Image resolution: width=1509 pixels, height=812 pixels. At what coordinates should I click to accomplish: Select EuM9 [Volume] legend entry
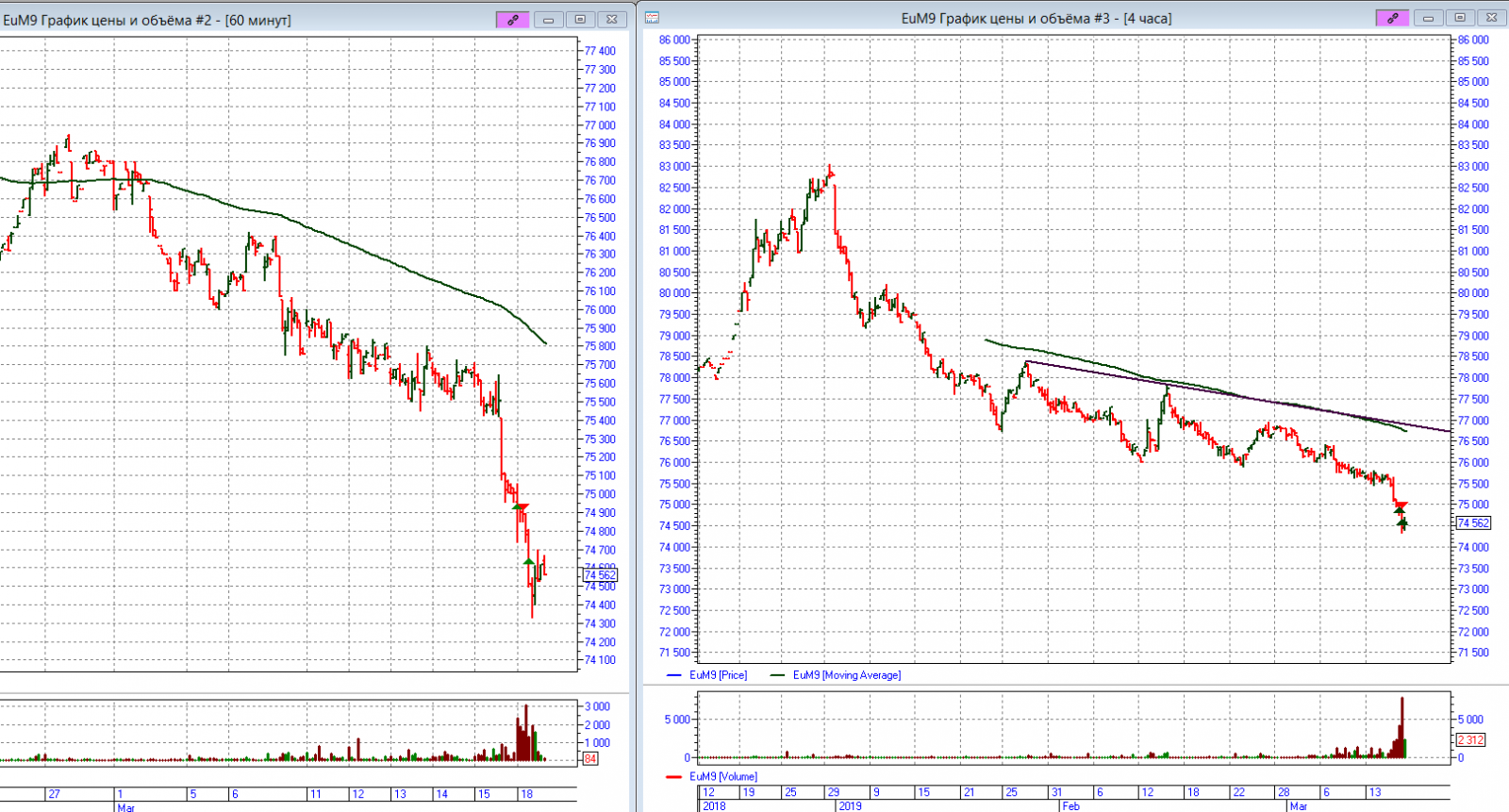(722, 776)
